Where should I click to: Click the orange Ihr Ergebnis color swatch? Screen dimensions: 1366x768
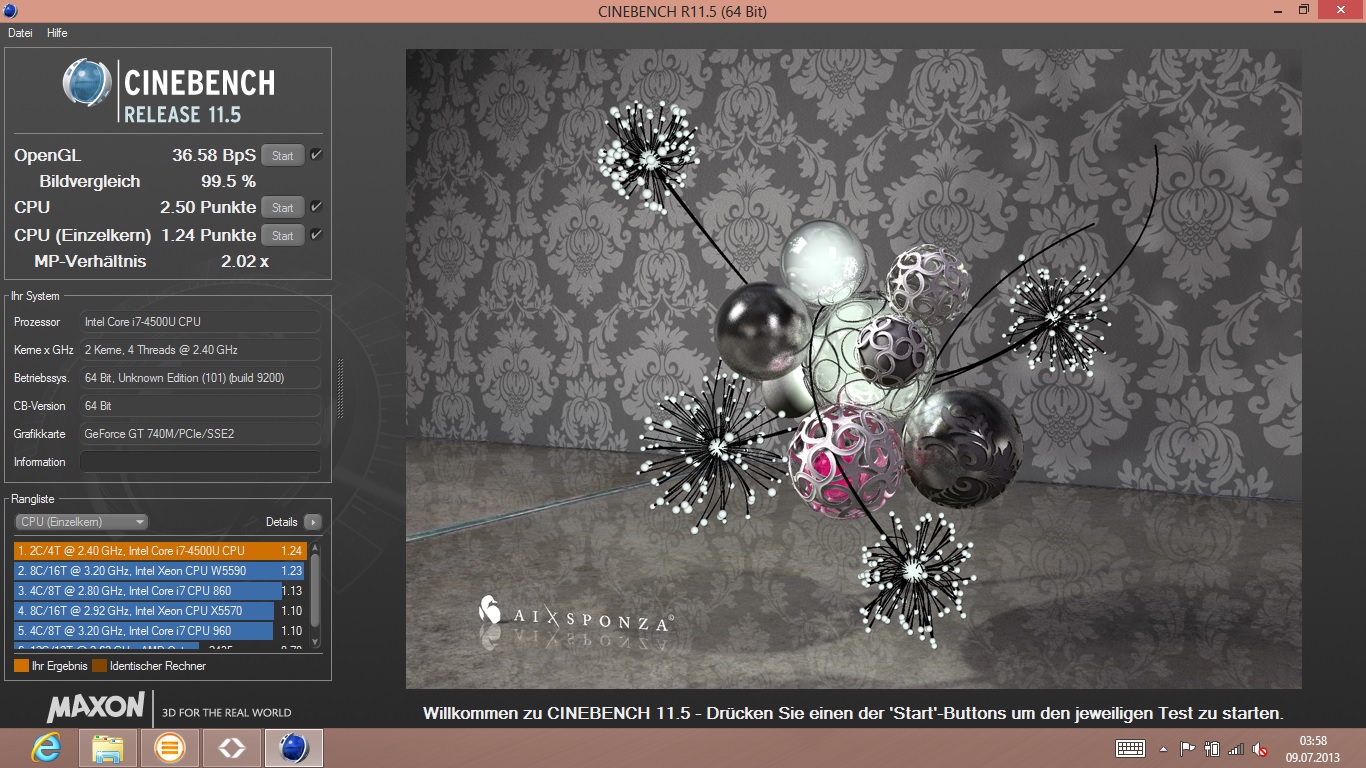click(x=21, y=665)
